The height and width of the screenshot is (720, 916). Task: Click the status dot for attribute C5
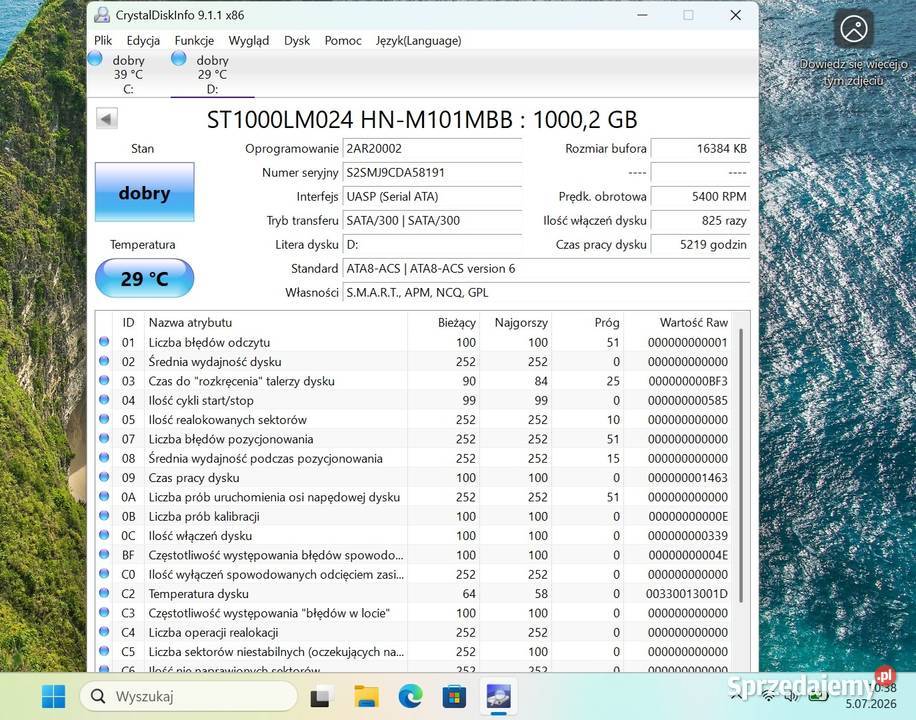tap(104, 650)
